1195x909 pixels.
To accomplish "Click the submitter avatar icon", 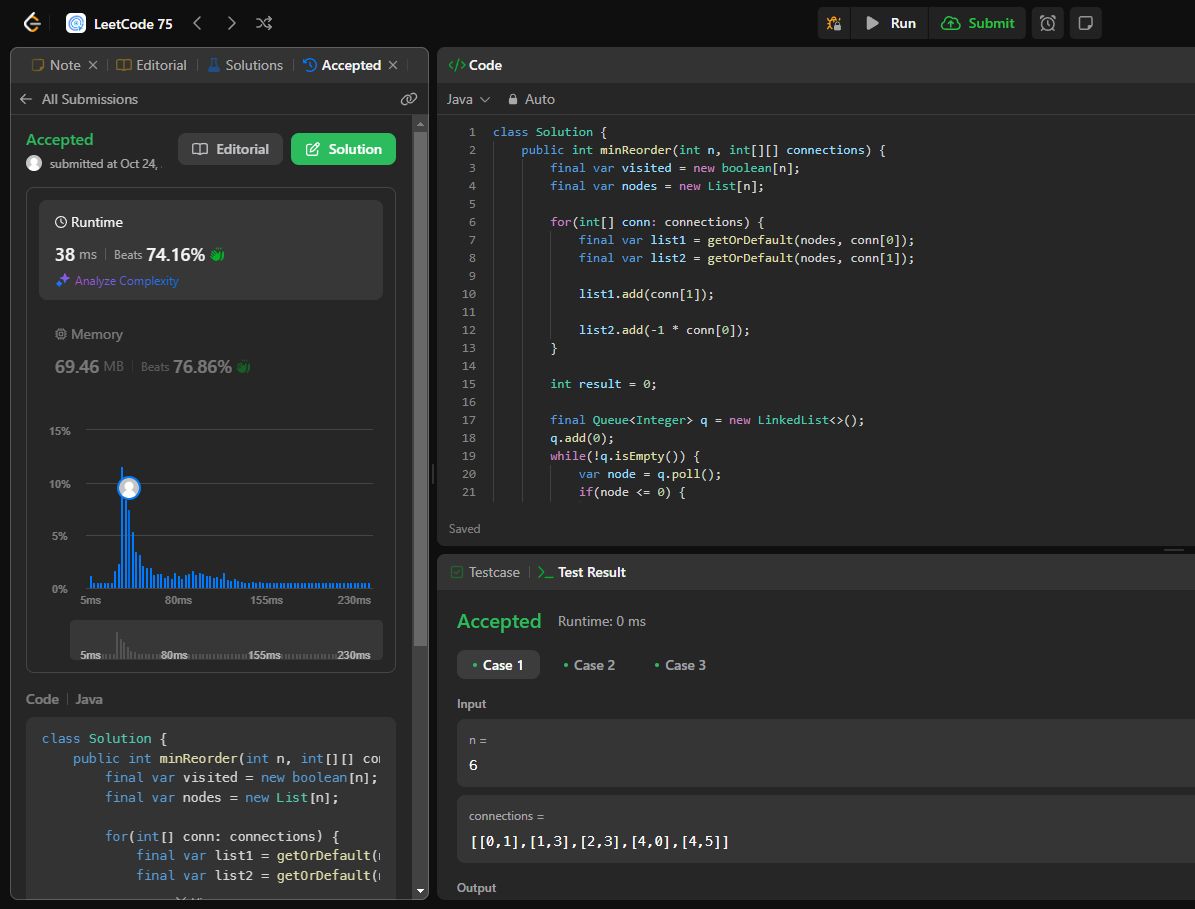I will click(34, 163).
